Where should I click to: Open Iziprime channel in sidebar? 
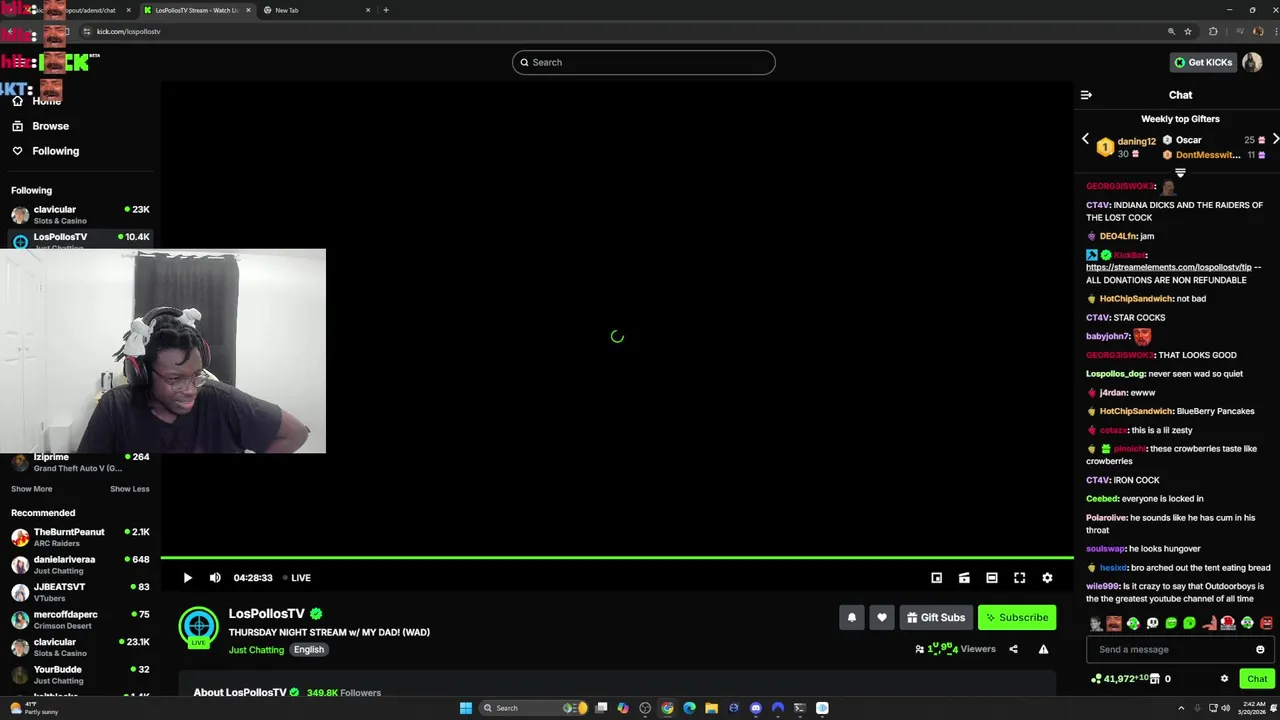point(80,462)
